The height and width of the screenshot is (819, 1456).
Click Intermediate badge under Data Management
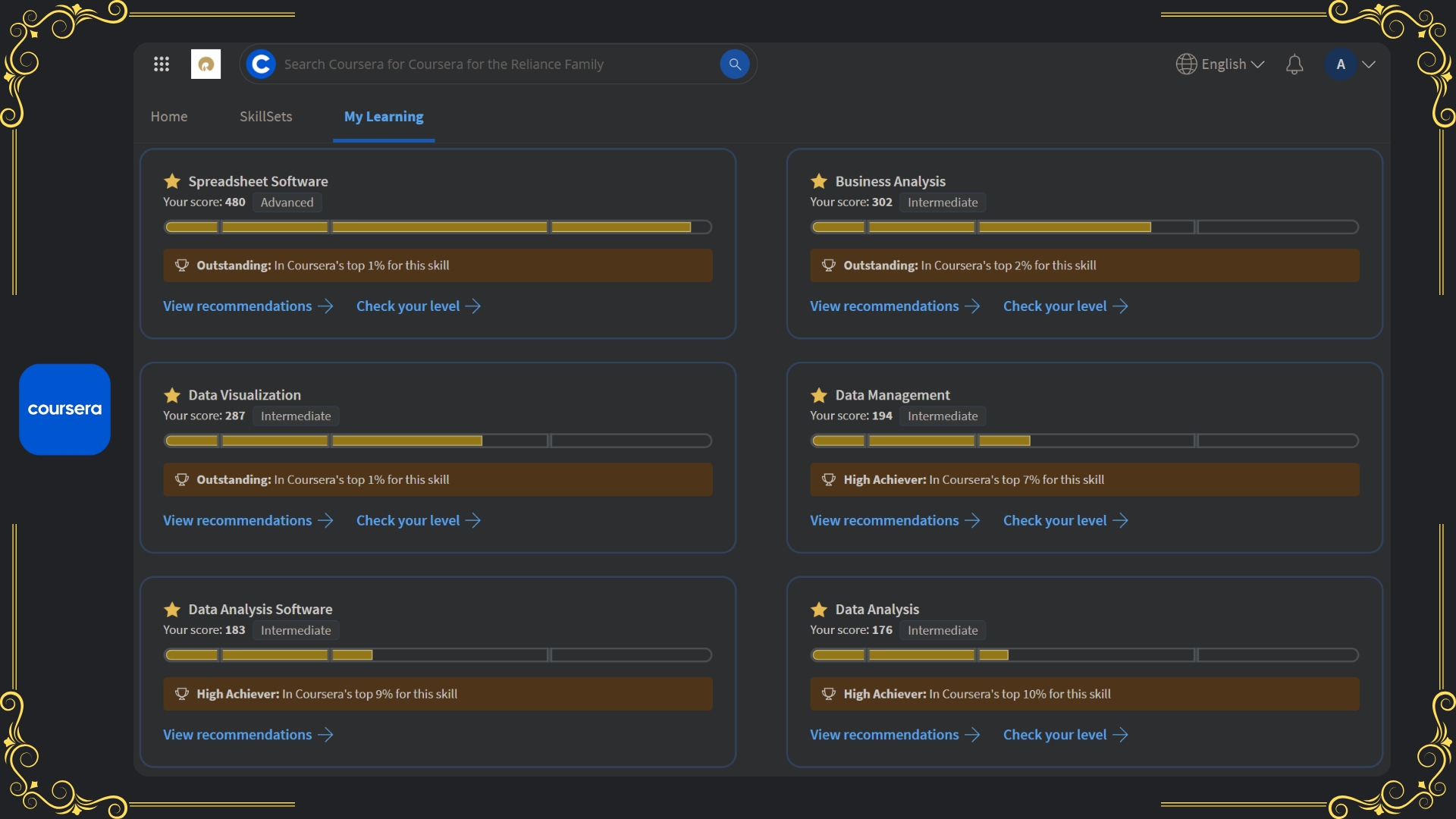(943, 416)
